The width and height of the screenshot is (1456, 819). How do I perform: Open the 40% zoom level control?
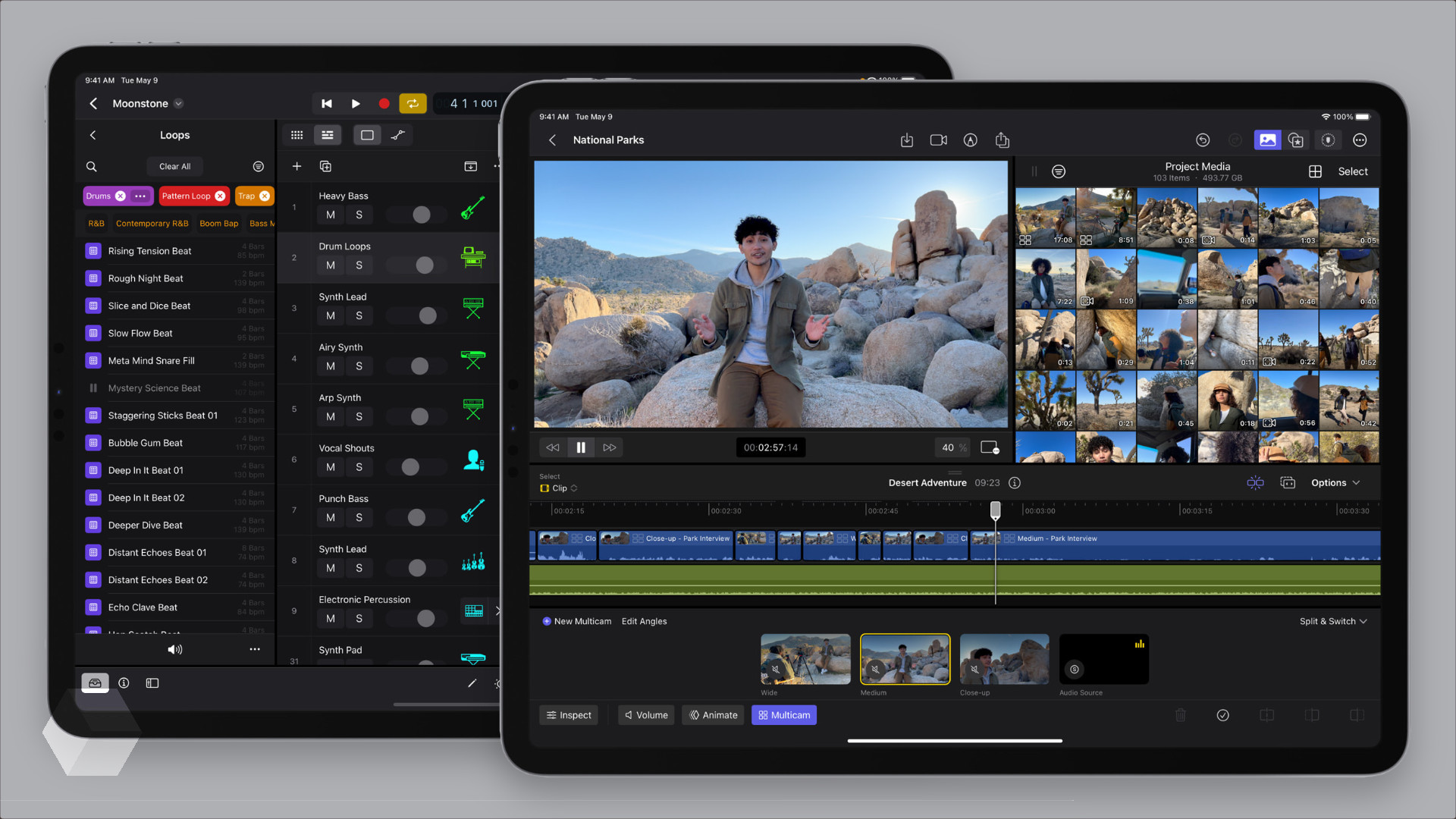[953, 447]
